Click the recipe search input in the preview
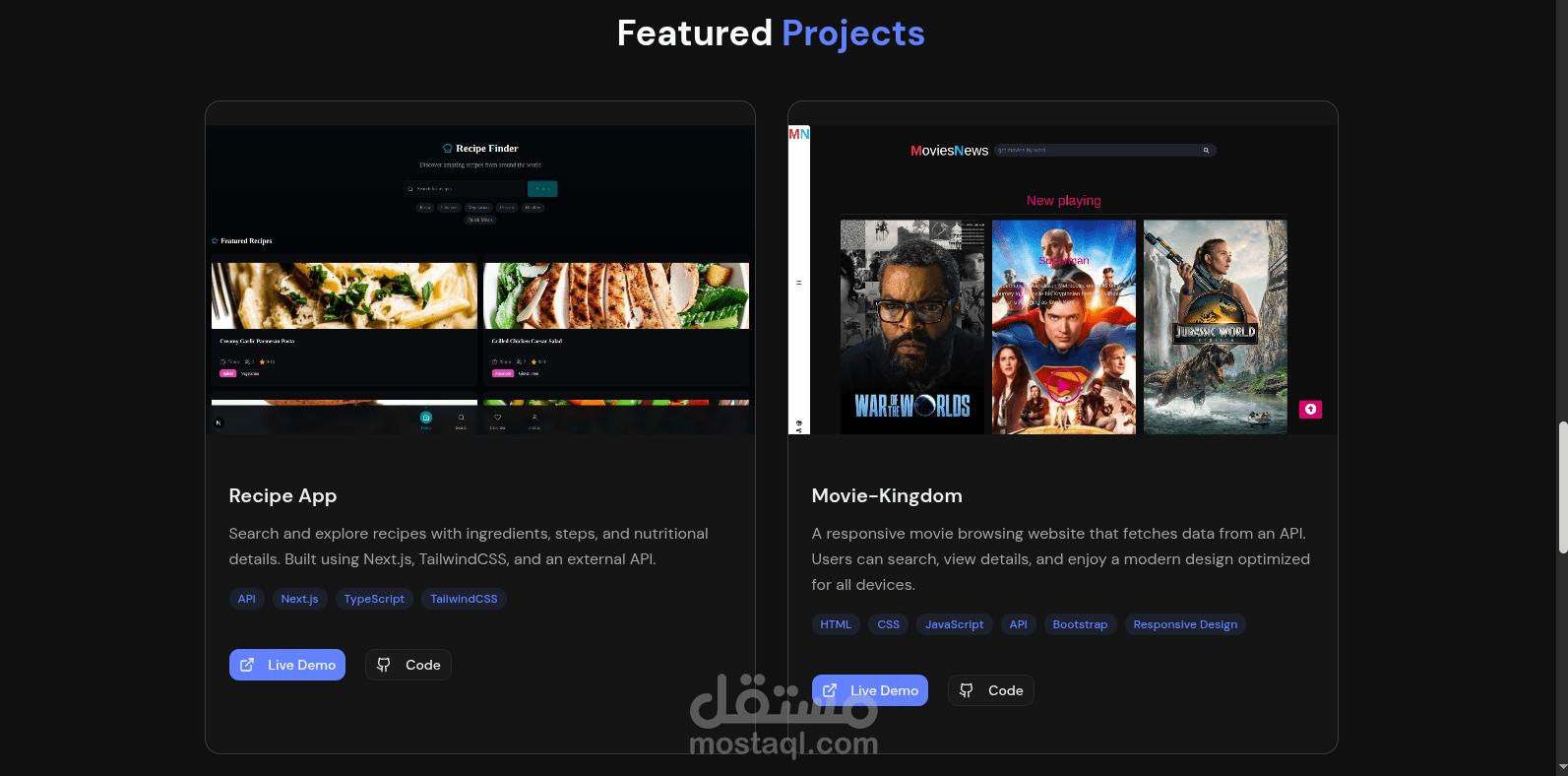This screenshot has height=776, width=1568. [x=465, y=188]
